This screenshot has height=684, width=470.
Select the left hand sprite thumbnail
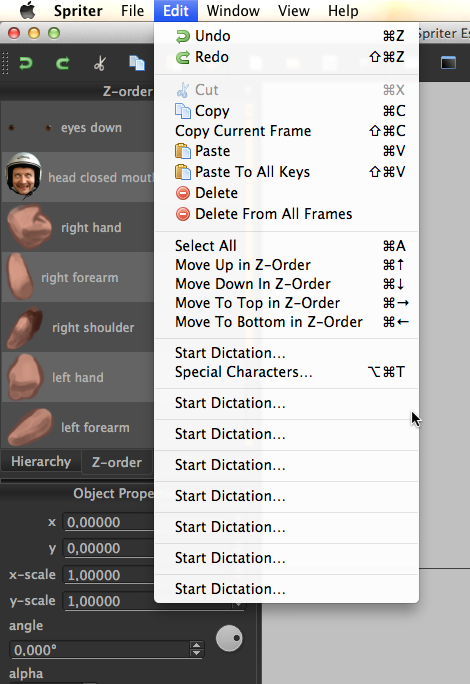(x=25, y=377)
